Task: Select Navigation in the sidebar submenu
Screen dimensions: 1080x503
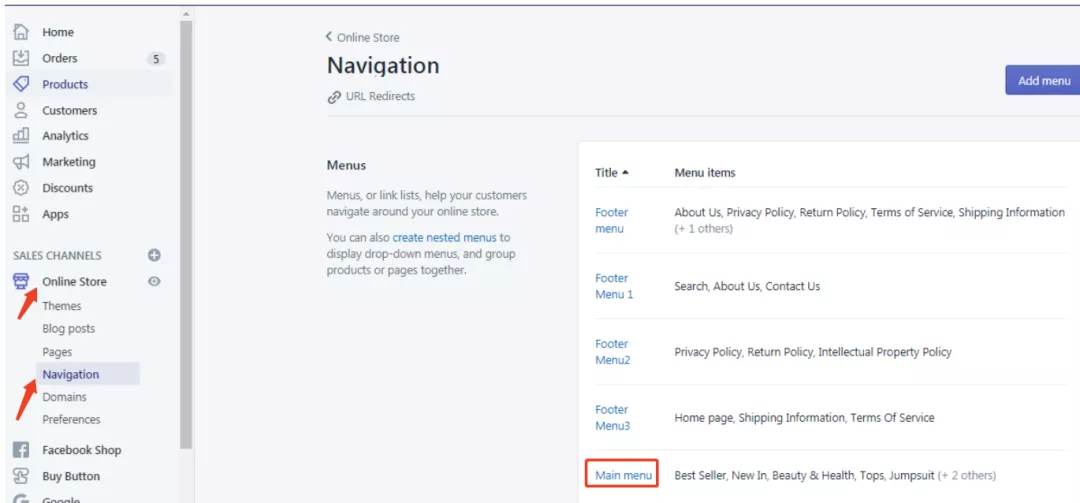Action: pyautogui.click(x=70, y=374)
